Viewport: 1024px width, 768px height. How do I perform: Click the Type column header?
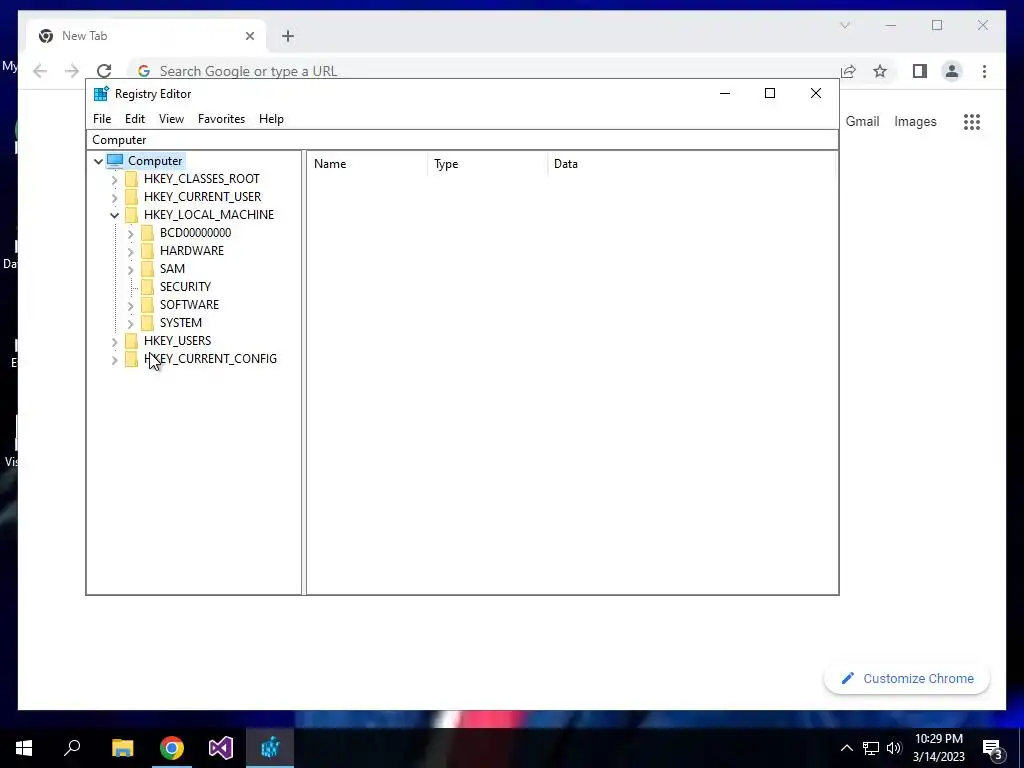(x=488, y=164)
